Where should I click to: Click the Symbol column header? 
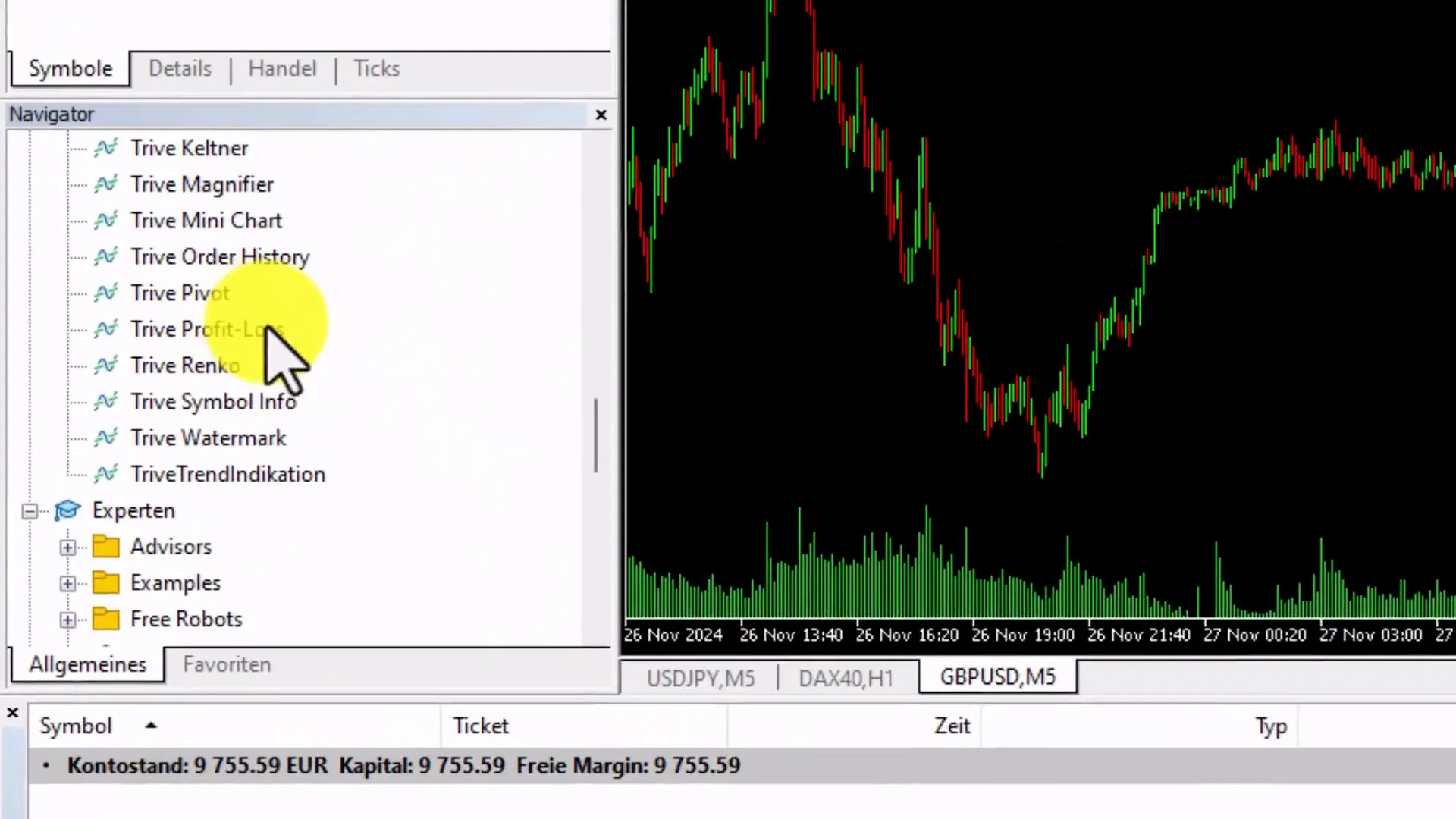click(x=235, y=726)
